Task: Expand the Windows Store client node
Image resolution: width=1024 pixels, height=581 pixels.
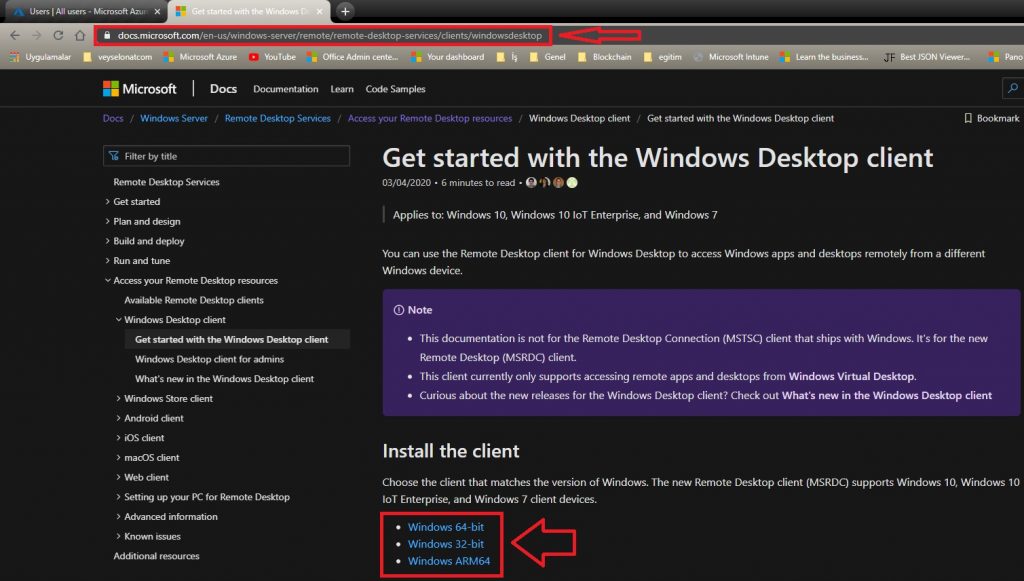Action: (x=164, y=398)
